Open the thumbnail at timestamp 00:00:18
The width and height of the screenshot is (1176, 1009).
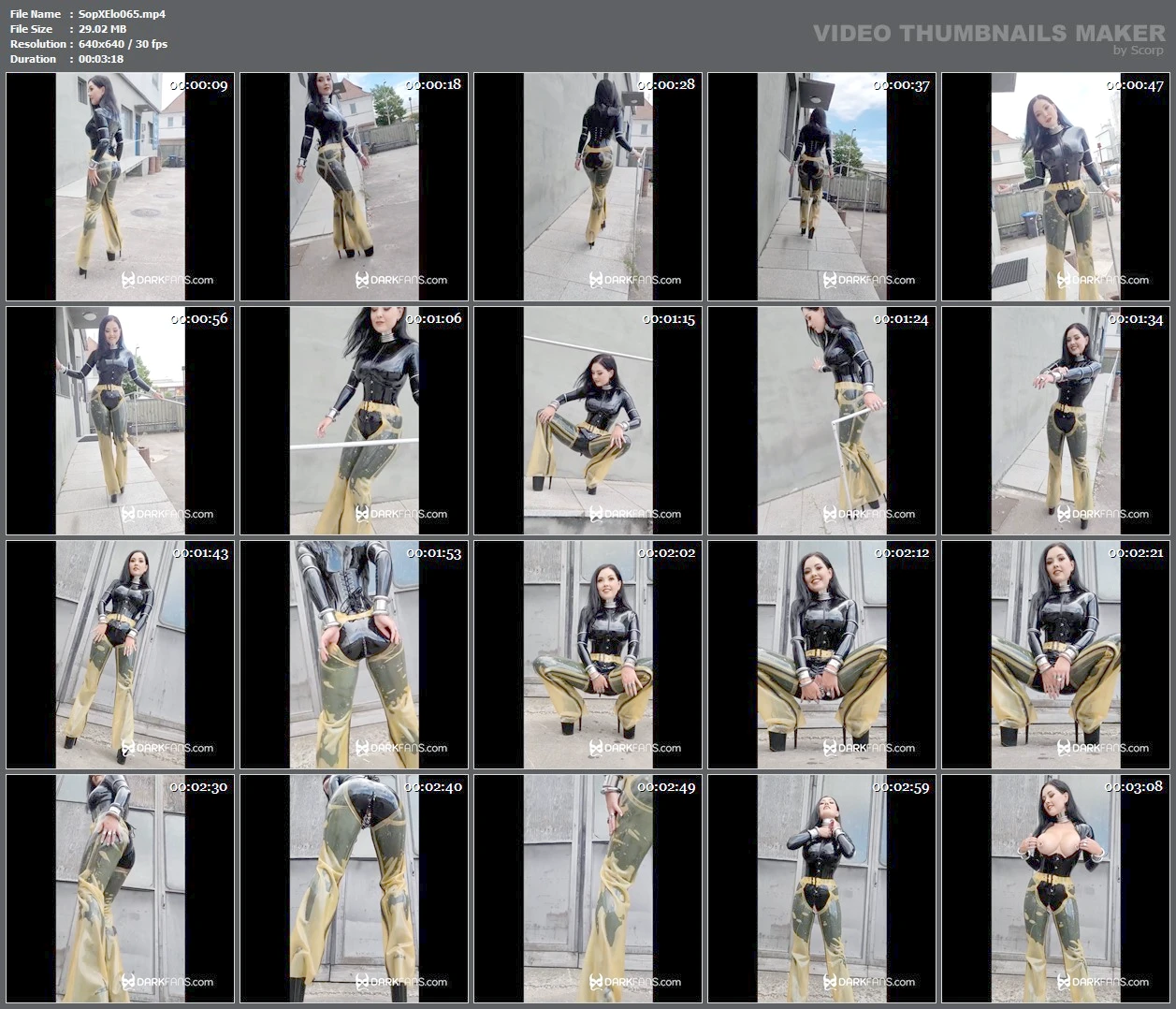pyautogui.click(x=354, y=186)
